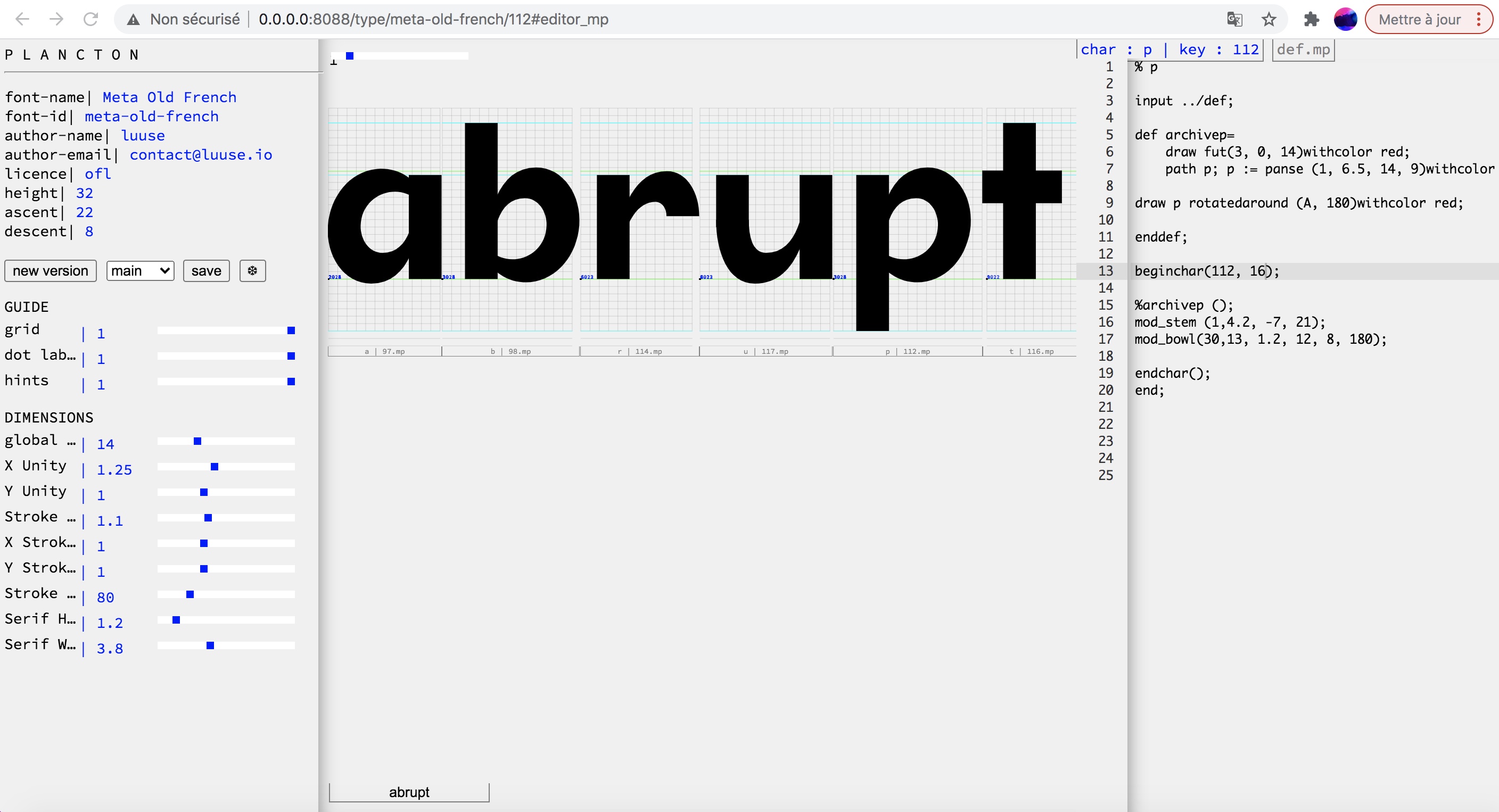Toggle the grid guide slider
The height and width of the screenshot is (812, 1499).
click(291, 331)
